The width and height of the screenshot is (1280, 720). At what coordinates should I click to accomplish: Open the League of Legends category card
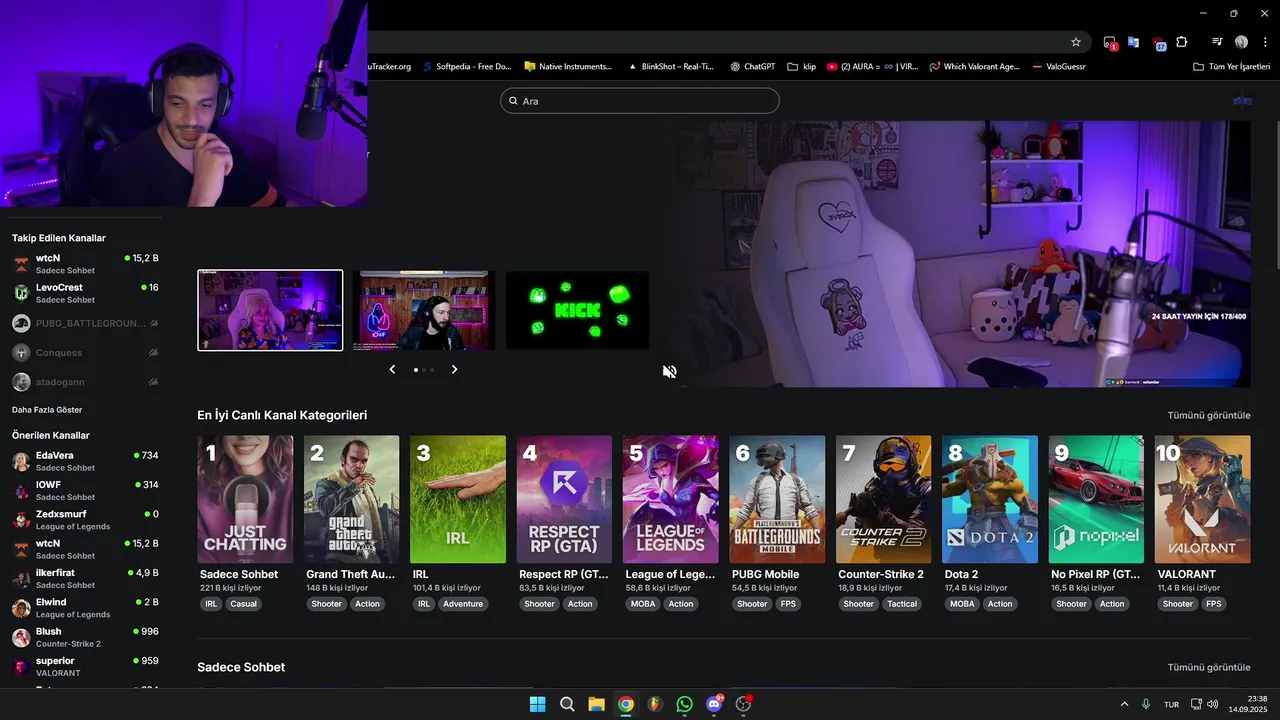pos(670,499)
